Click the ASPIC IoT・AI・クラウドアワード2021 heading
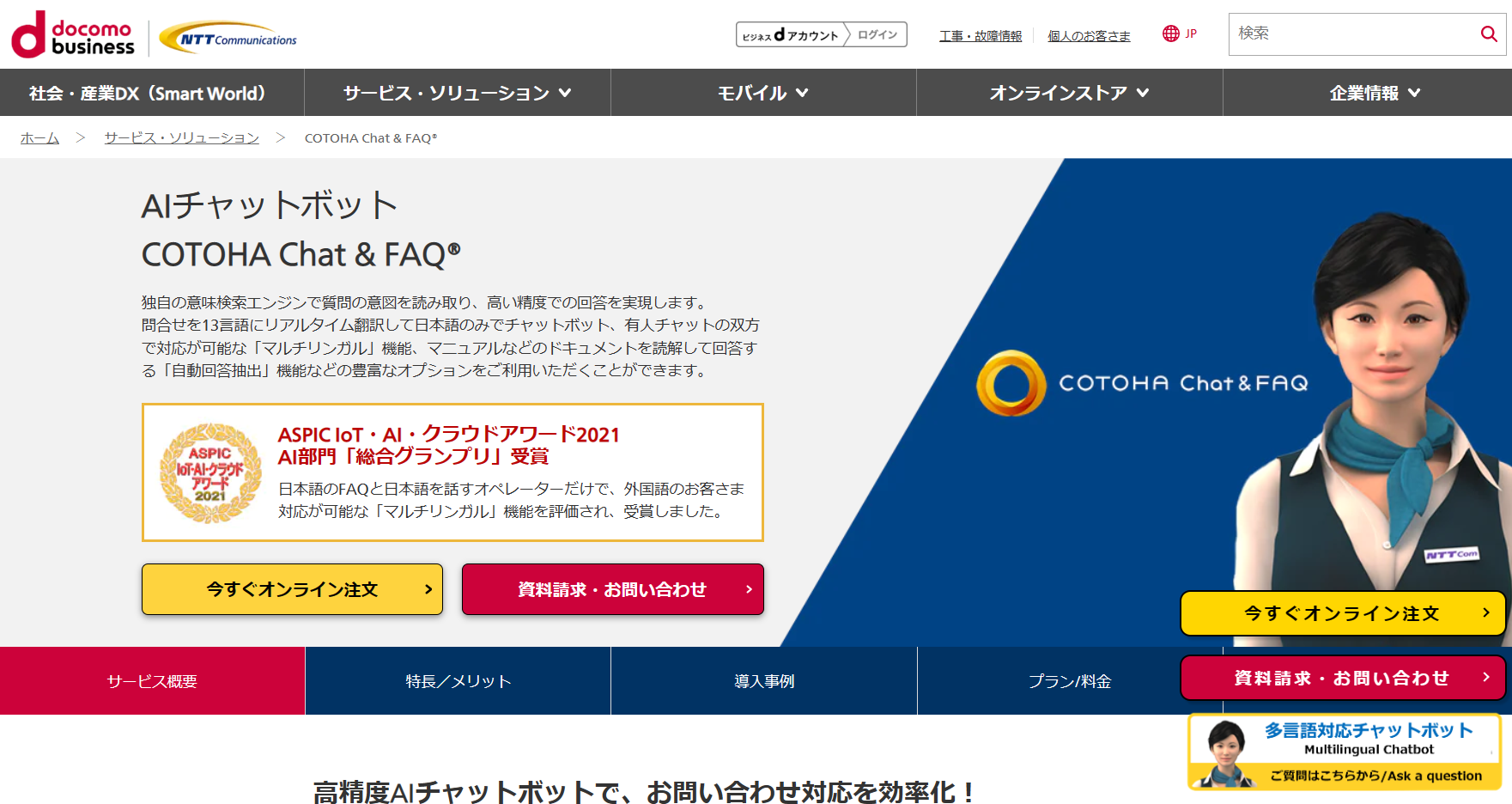Screen dimensions: 1512x804 (x=448, y=435)
